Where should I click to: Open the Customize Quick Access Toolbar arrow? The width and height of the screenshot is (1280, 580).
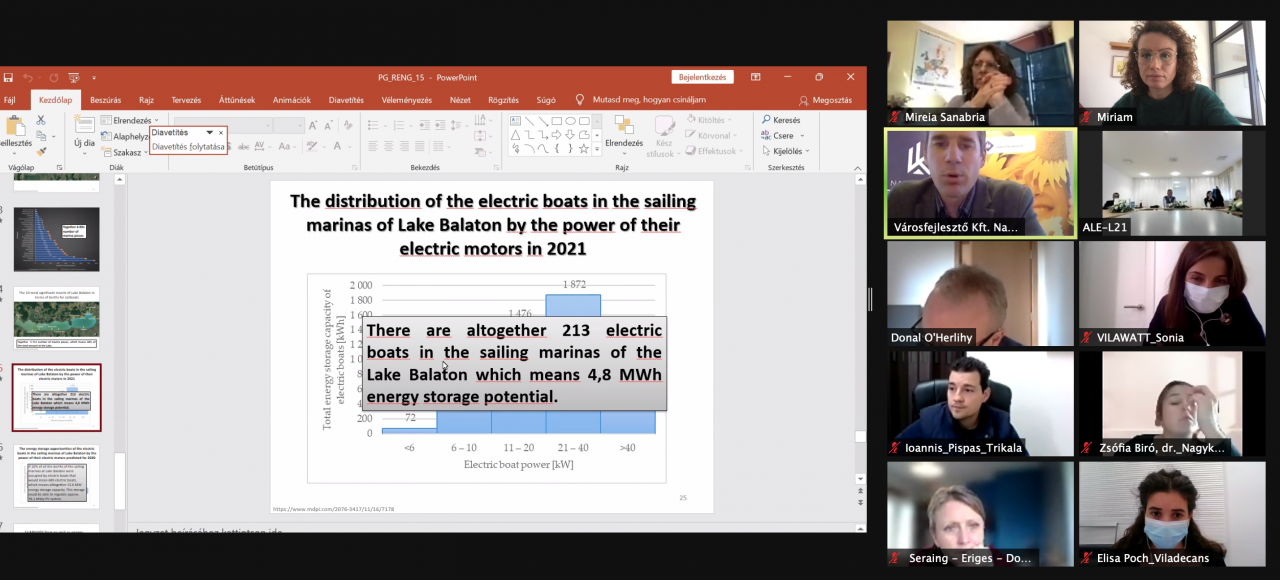pos(94,77)
